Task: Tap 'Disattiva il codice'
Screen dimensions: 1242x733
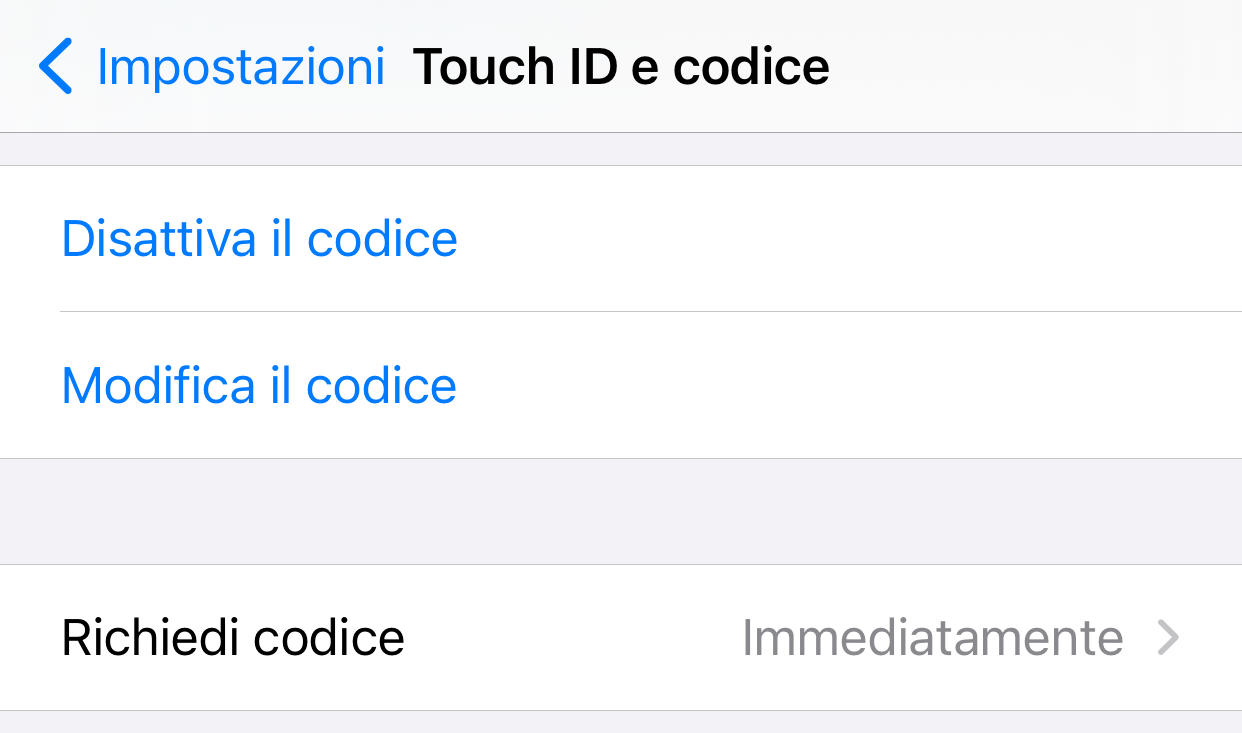Action: pyautogui.click(x=260, y=239)
